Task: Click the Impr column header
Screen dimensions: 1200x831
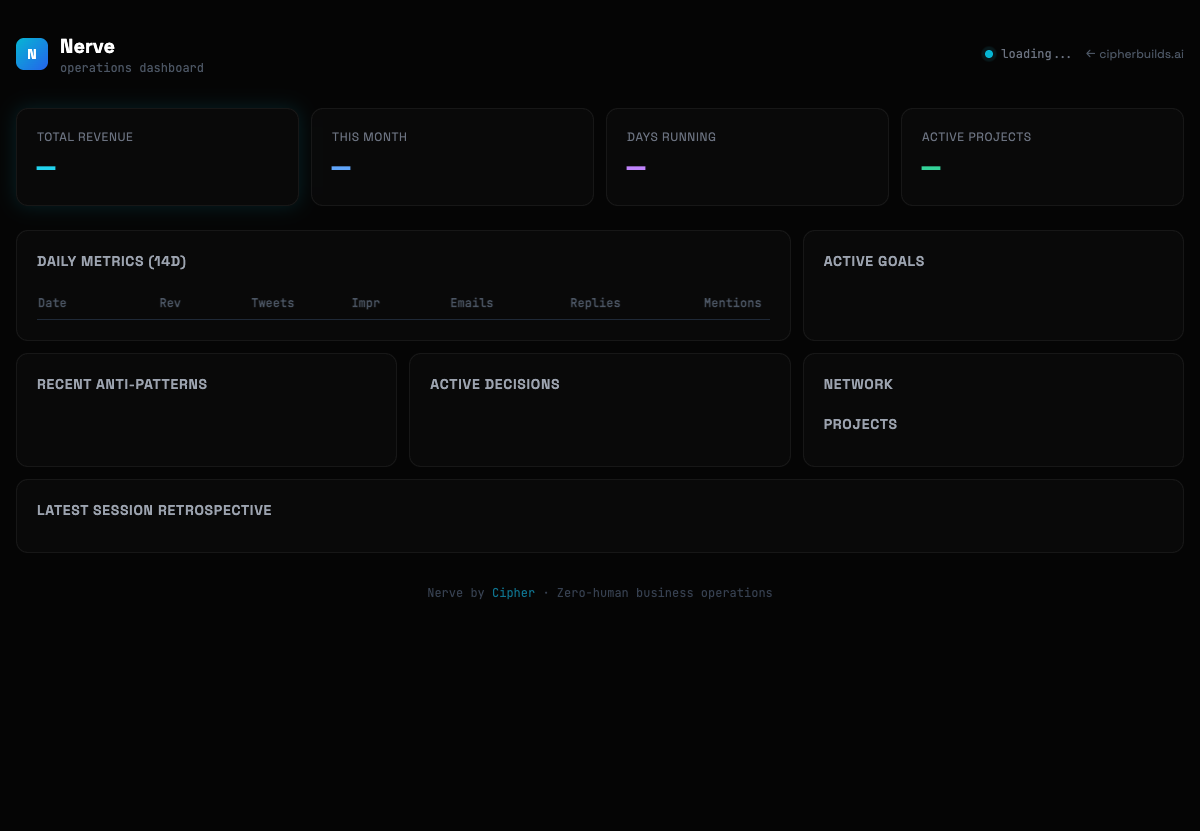Action: tap(366, 303)
